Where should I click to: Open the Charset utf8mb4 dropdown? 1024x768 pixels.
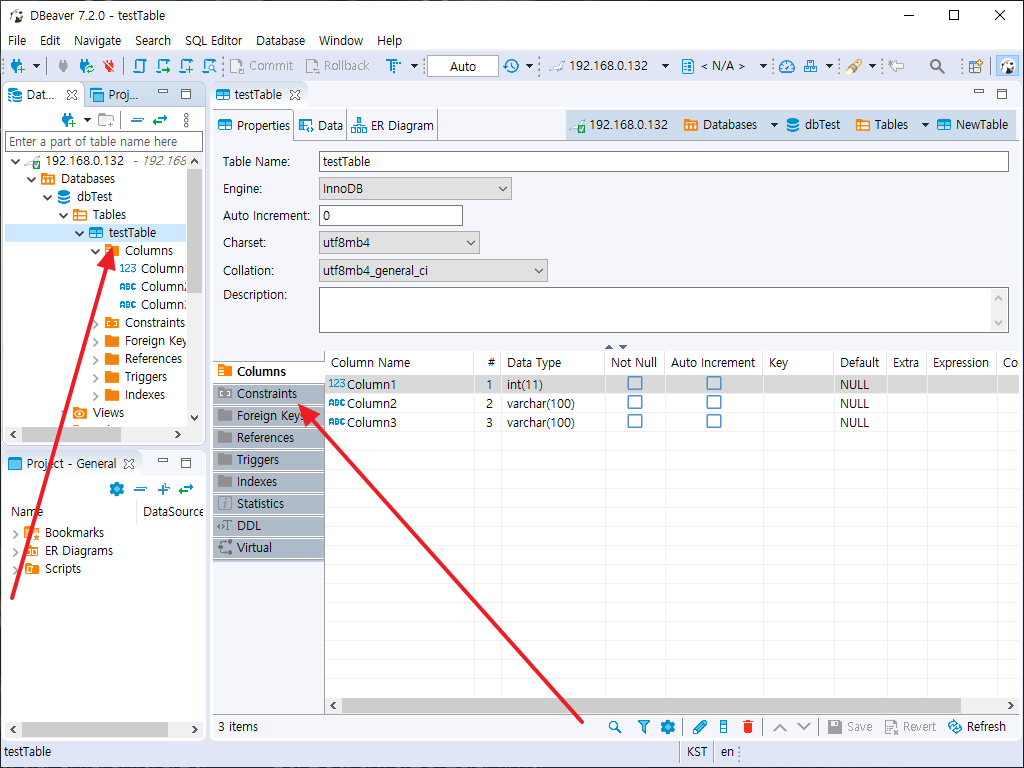399,243
